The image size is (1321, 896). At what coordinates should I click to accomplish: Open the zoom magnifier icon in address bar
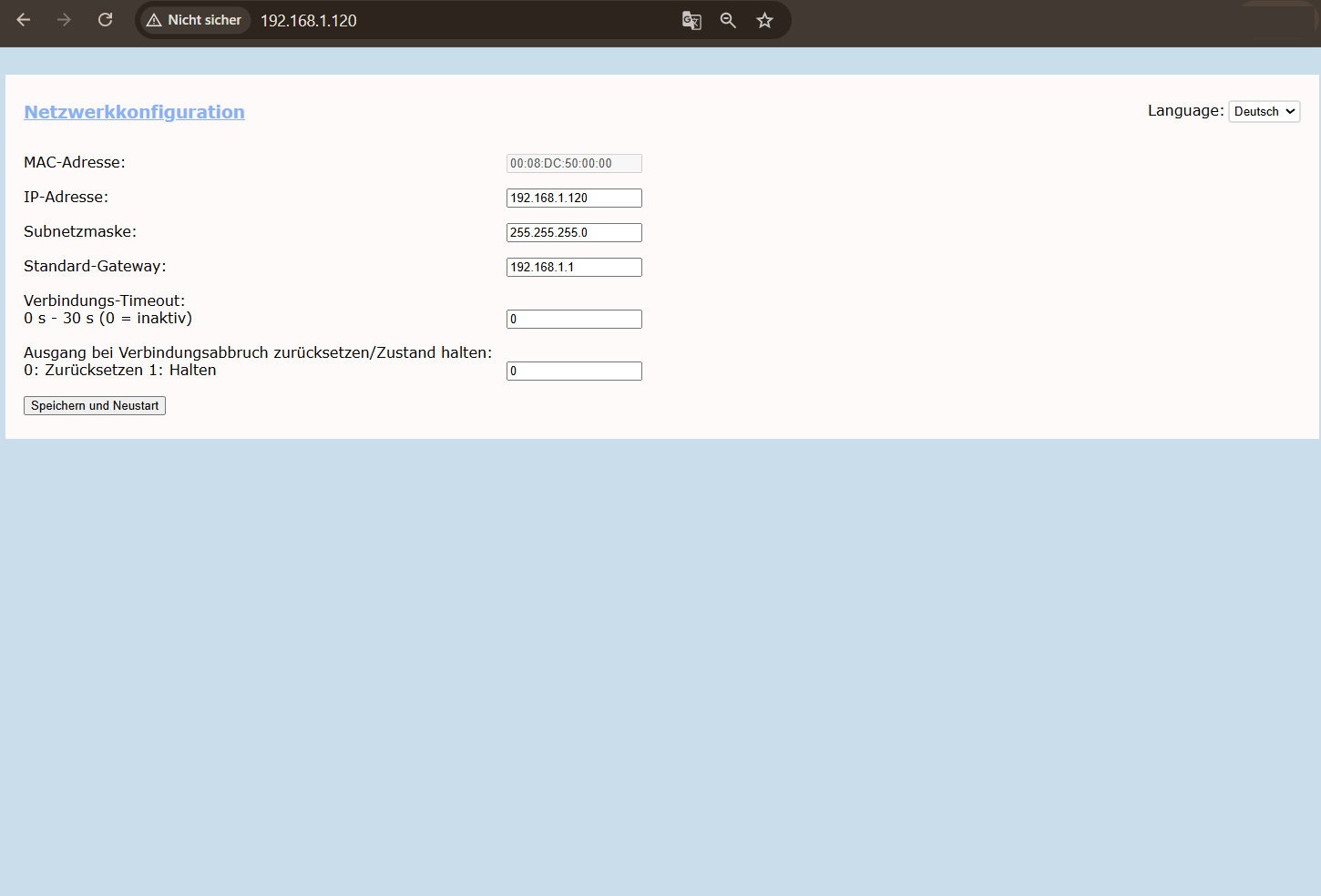[x=728, y=20]
